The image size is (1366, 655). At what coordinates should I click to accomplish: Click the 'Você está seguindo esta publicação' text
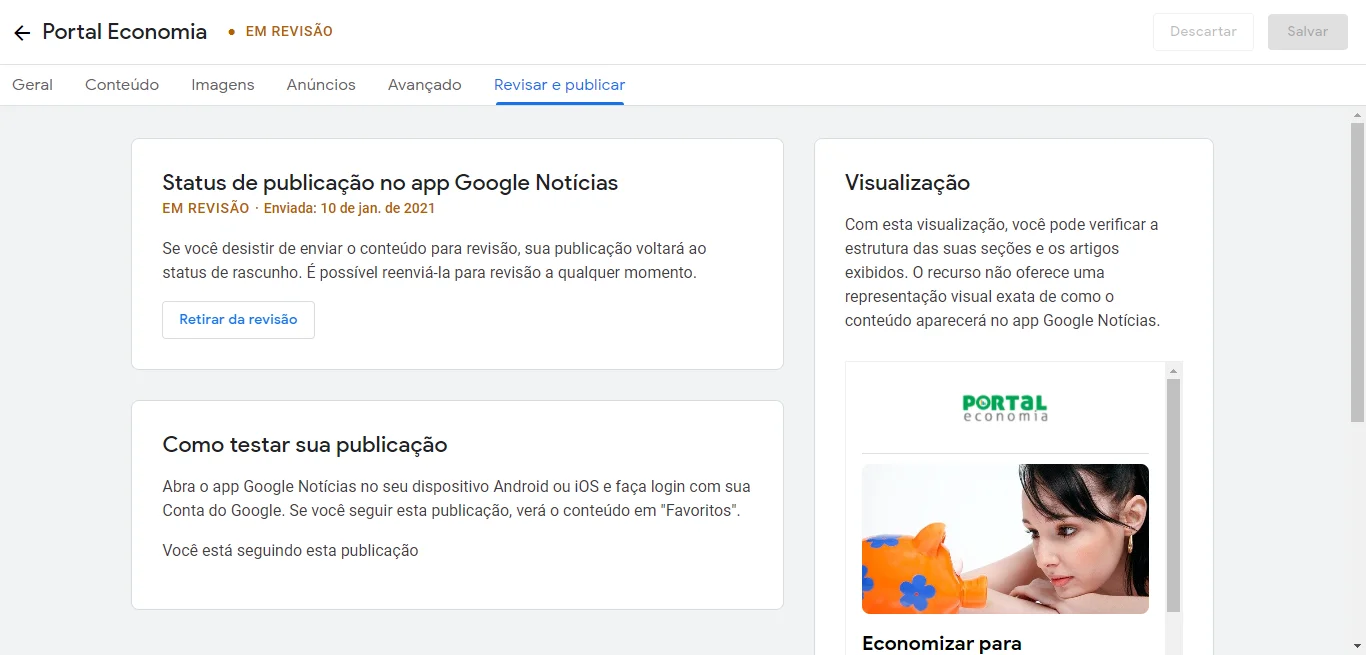click(290, 551)
